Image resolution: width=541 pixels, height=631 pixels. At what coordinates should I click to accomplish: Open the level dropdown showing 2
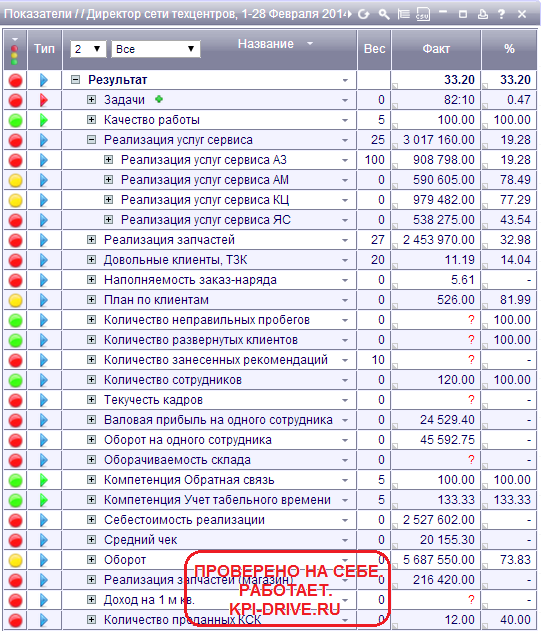[88, 49]
